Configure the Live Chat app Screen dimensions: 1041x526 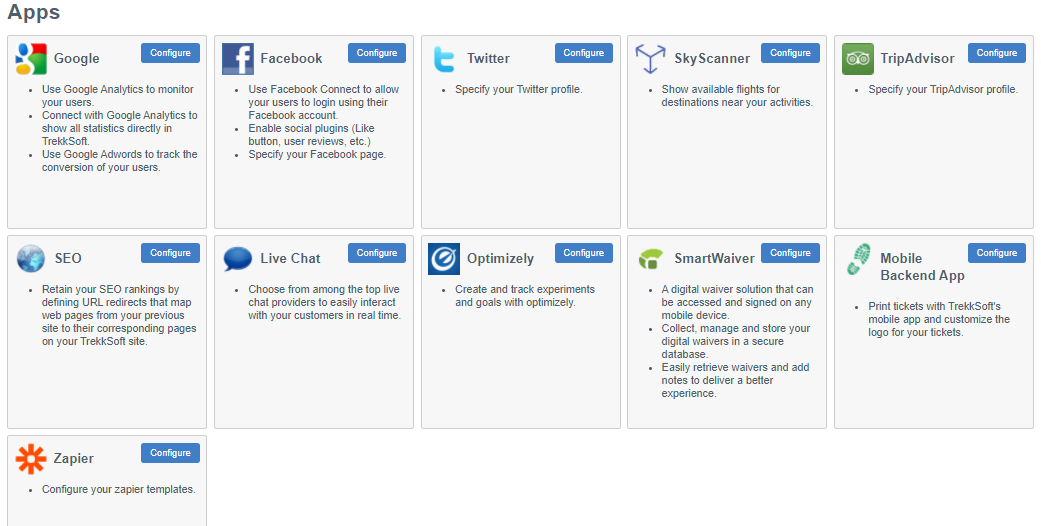pos(376,253)
